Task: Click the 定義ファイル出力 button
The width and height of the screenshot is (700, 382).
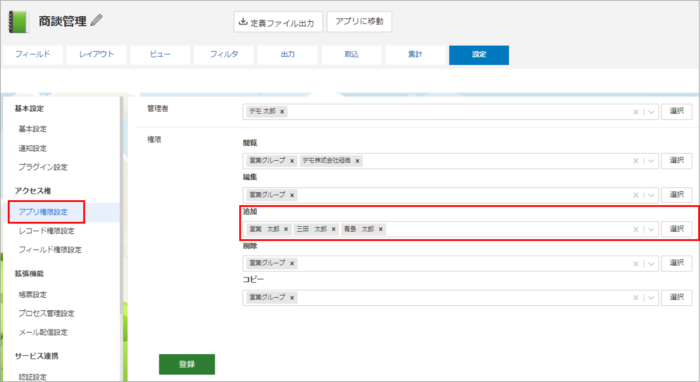Action: 278,22
